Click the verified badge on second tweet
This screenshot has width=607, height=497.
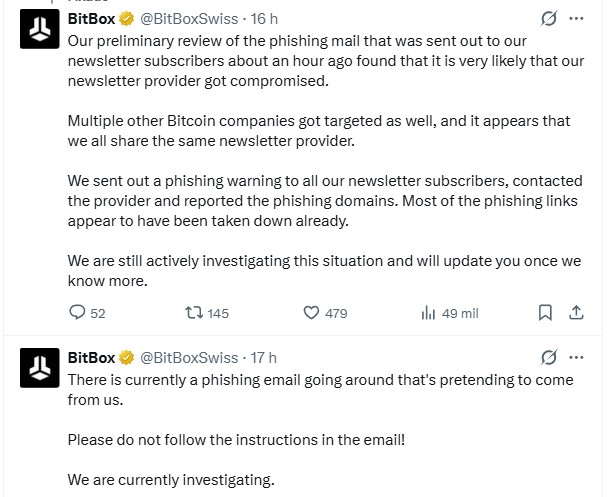click(x=126, y=358)
